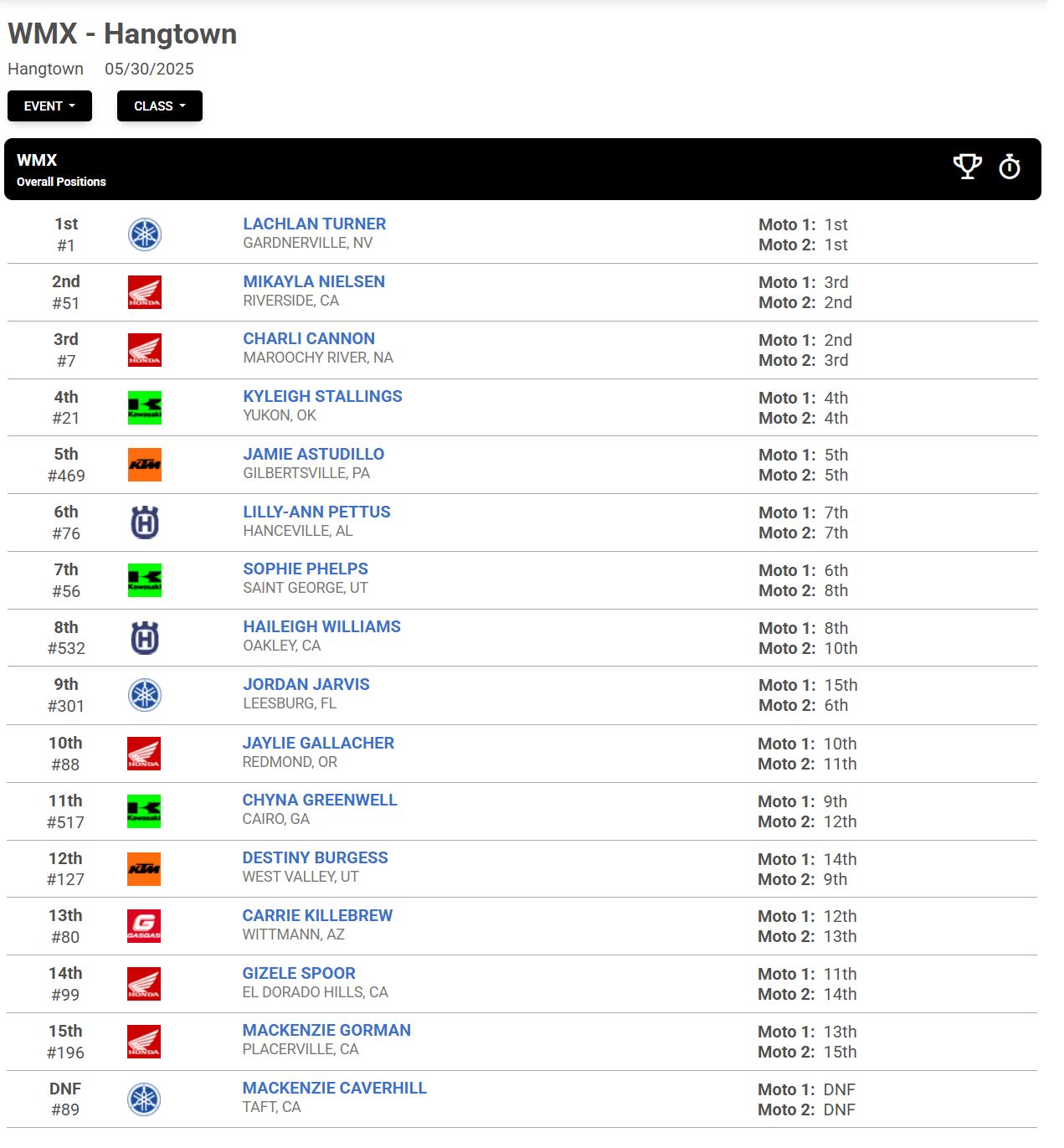Click the trophy icon in the WMX header

point(968,167)
